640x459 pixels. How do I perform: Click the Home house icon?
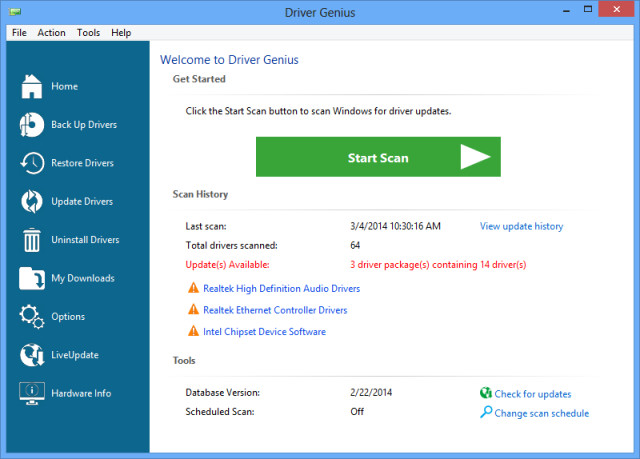click(31, 86)
